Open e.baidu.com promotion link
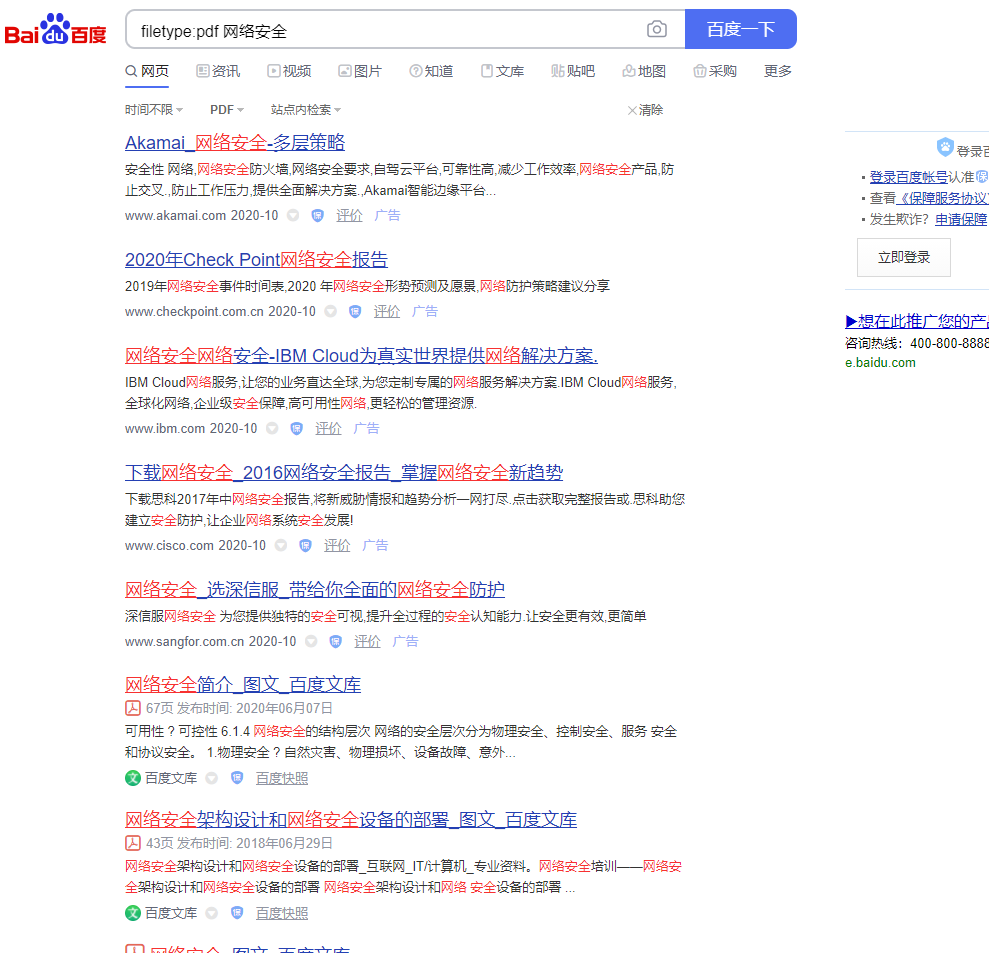Screen dimensions: 989x953 coord(881,363)
